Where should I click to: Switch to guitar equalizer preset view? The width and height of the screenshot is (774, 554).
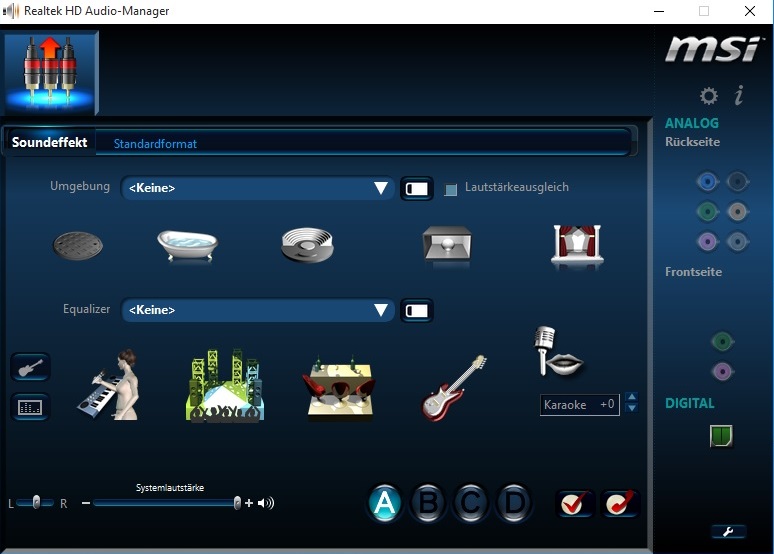click(x=30, y=367)
